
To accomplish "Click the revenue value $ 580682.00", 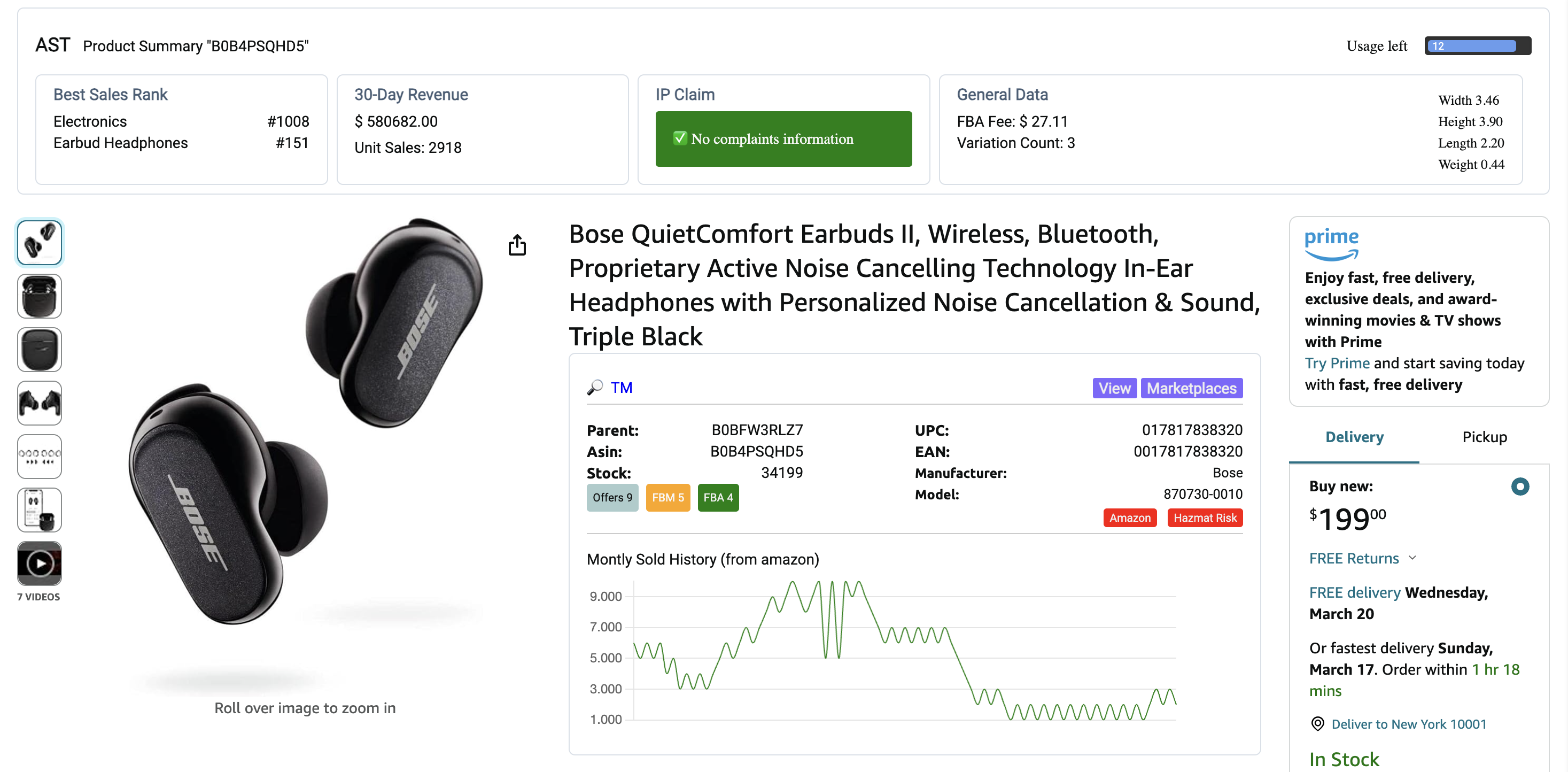I will (x=395, y=121).
